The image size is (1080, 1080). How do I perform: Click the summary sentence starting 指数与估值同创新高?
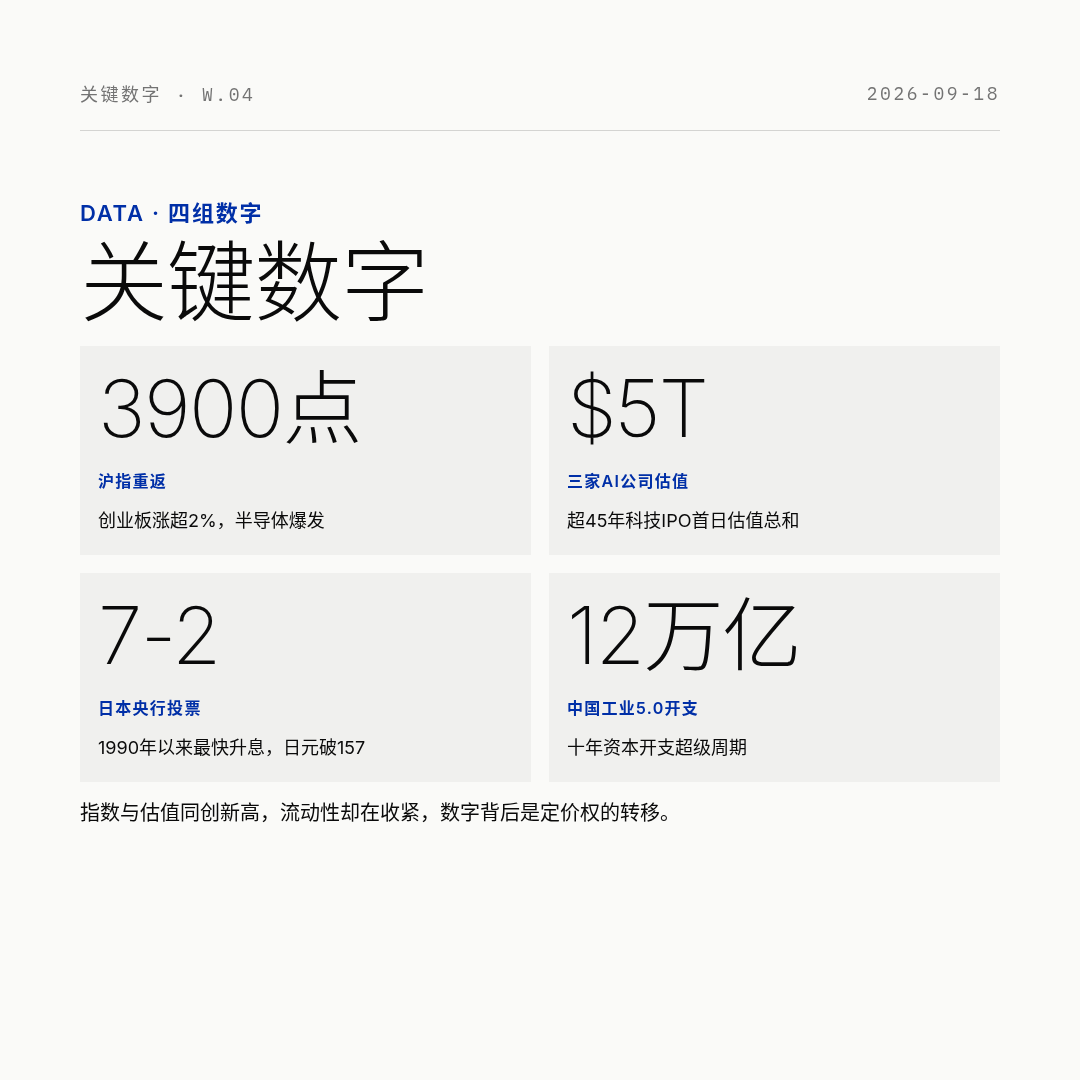pos(376,812)
